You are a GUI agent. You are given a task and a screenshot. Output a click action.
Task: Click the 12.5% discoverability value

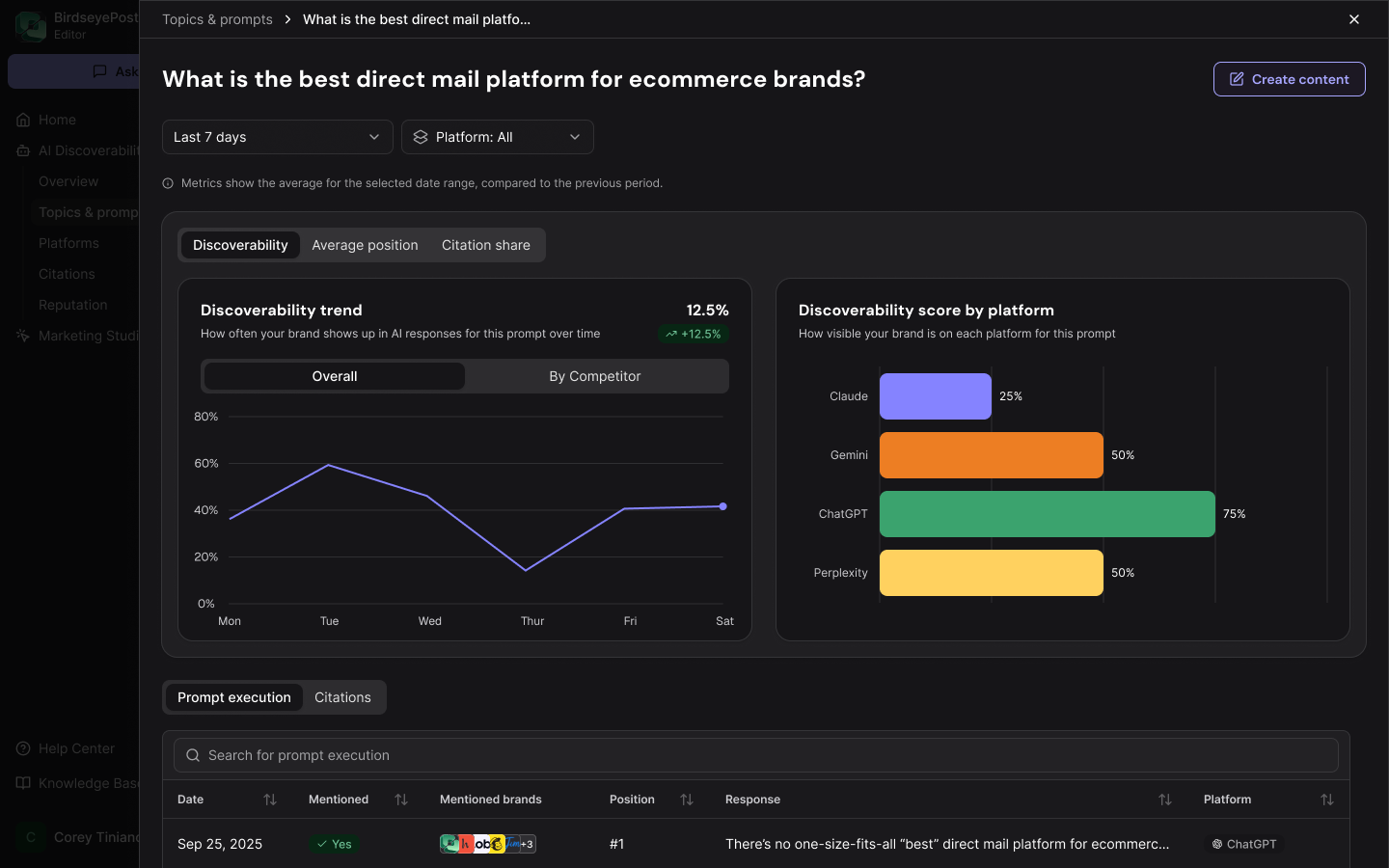tap(708, 310)
